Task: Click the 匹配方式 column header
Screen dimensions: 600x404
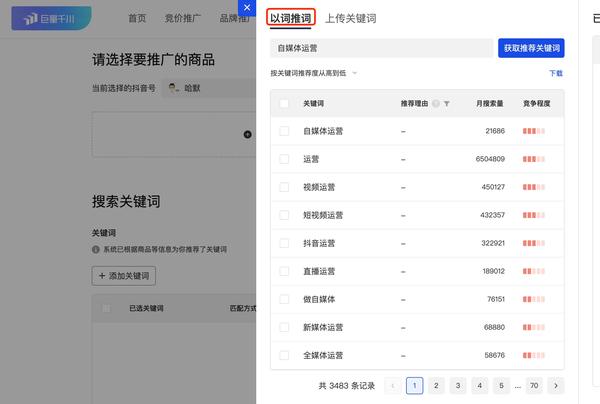Action: pos(243,308)
